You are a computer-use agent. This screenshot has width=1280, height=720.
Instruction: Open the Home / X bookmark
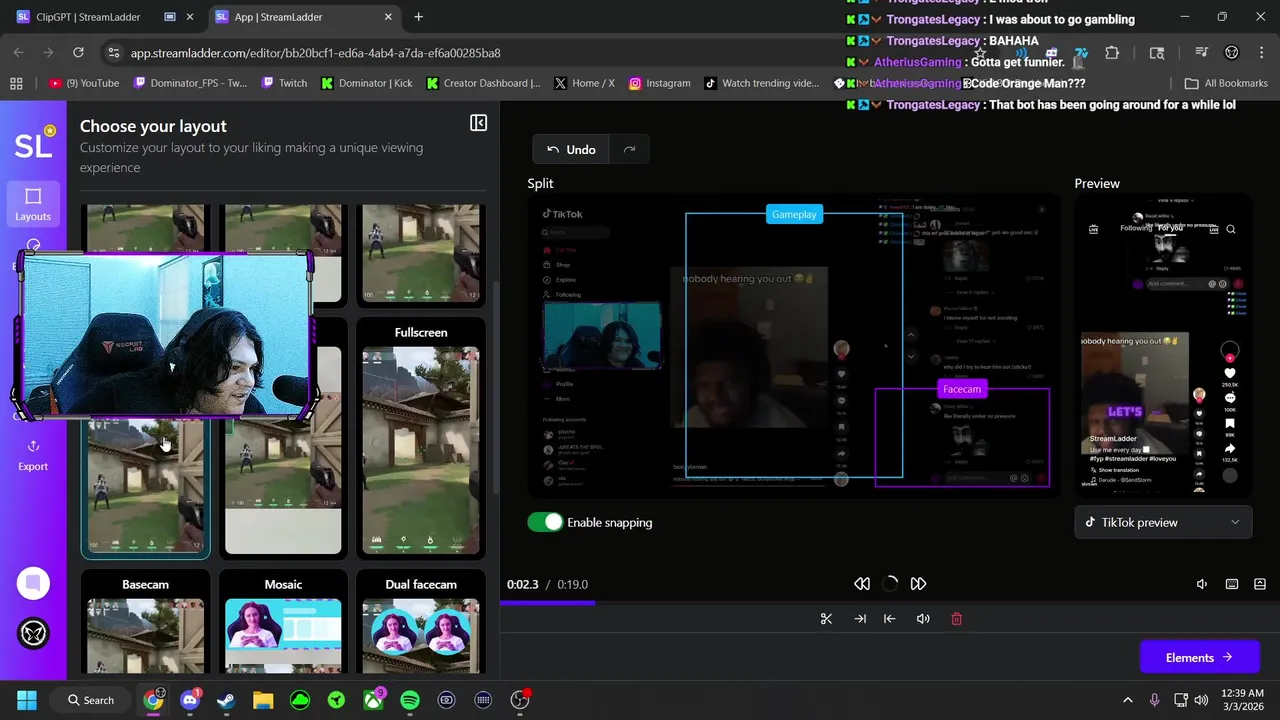click(585, 83)
